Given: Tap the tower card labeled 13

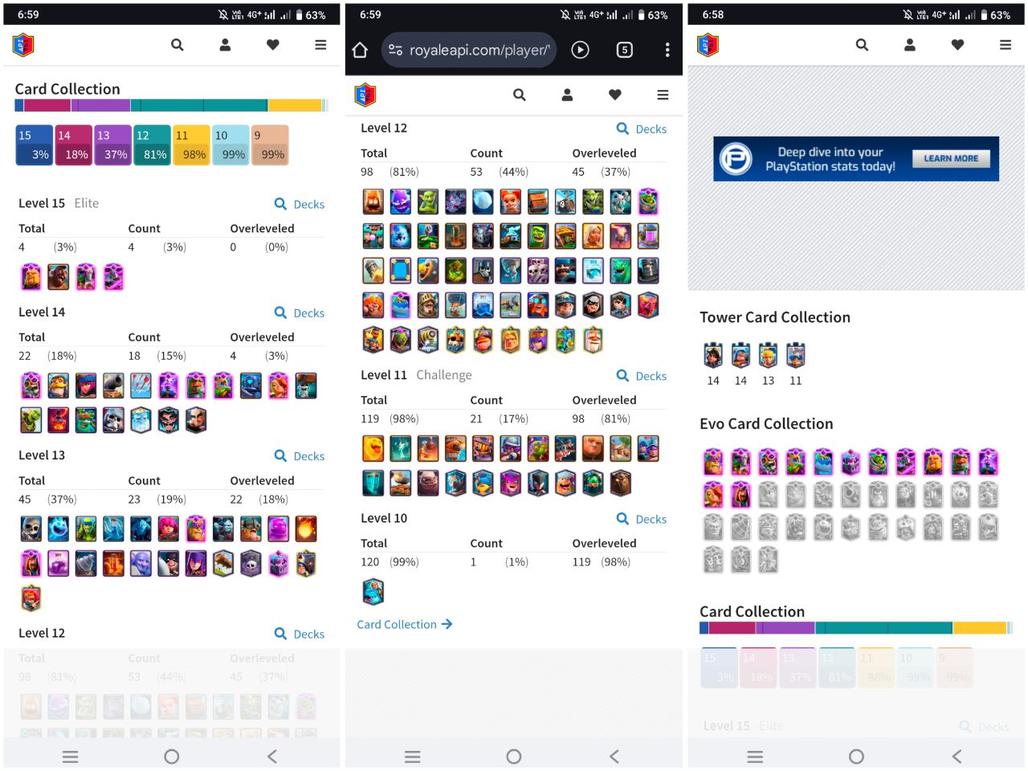Looking at the screenshot, I should 768,355.
